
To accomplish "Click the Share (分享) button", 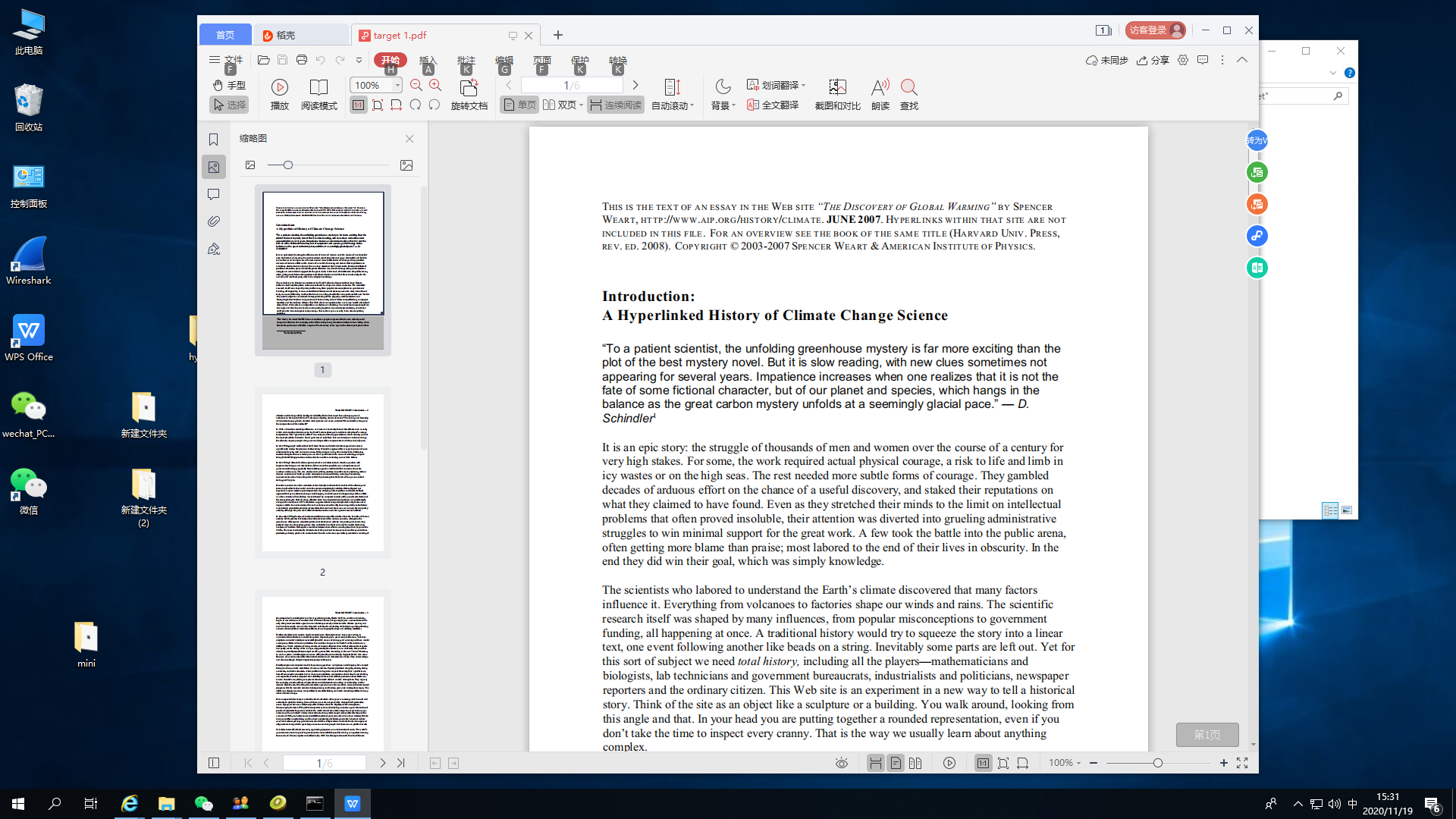I will coord(1153,60).
